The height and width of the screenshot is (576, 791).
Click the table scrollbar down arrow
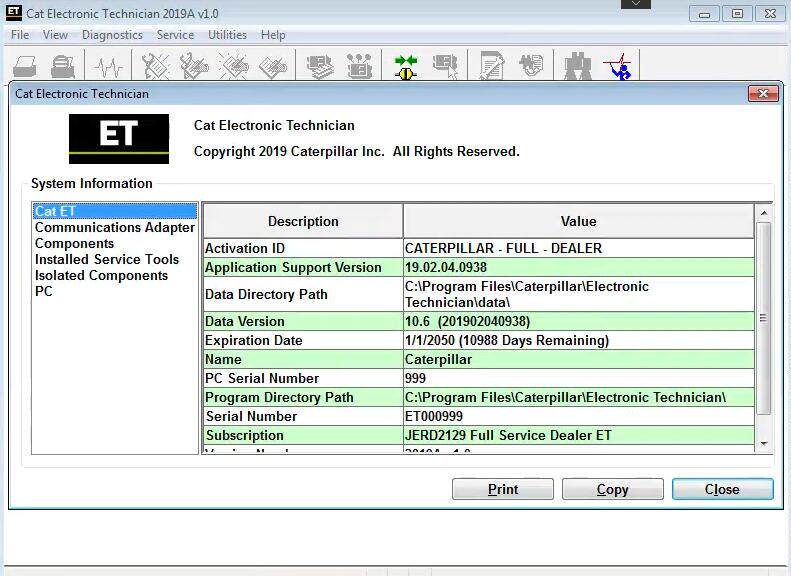[x=764, y=444]
